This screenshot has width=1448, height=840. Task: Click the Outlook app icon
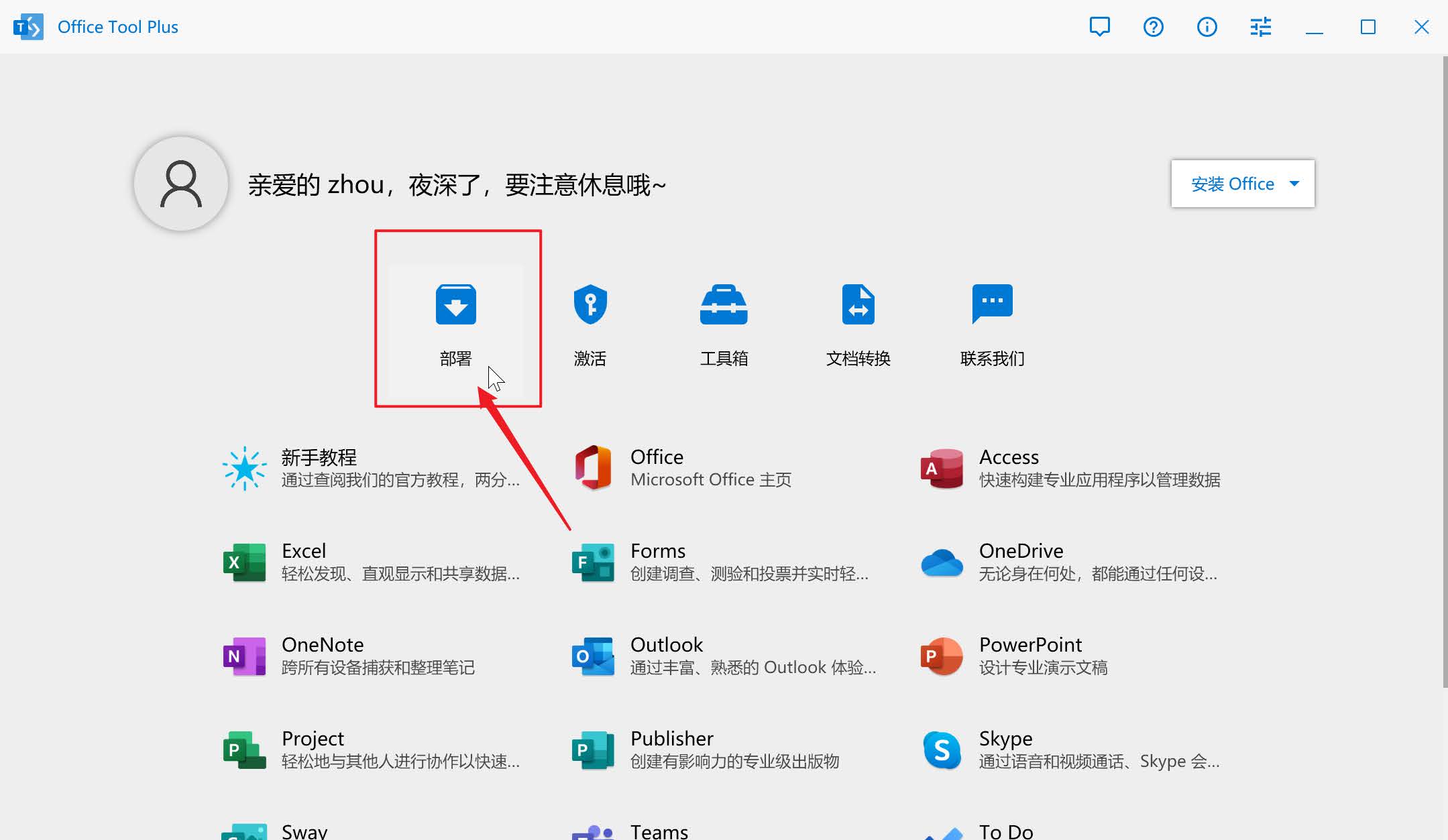click(593, 656)
